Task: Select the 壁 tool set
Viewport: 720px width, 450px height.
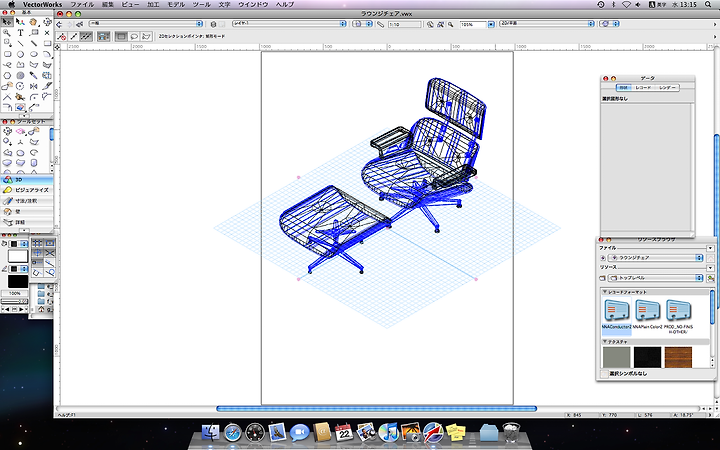Action: click(x=27, y=211)
